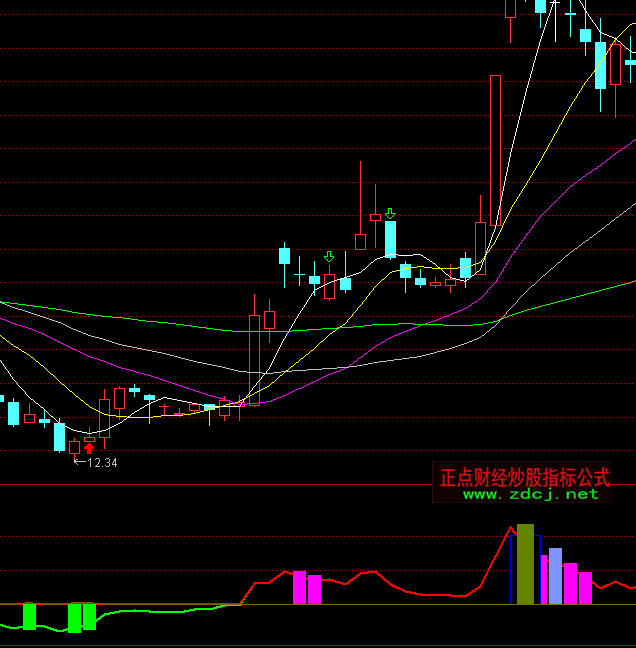
Task: Click the red candle below the leftmost green arrow
Action: point(329,286)
